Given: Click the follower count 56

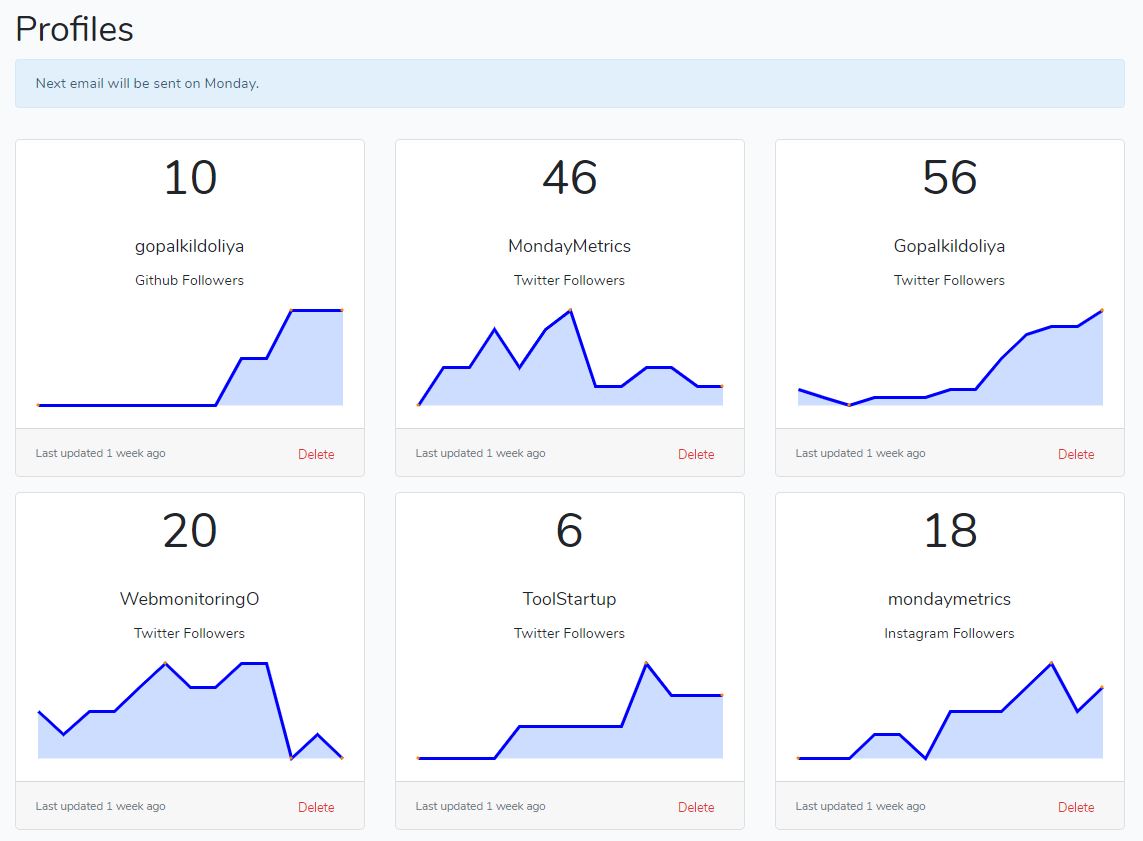Looking at the screenshot, I should tap(950, 178).
